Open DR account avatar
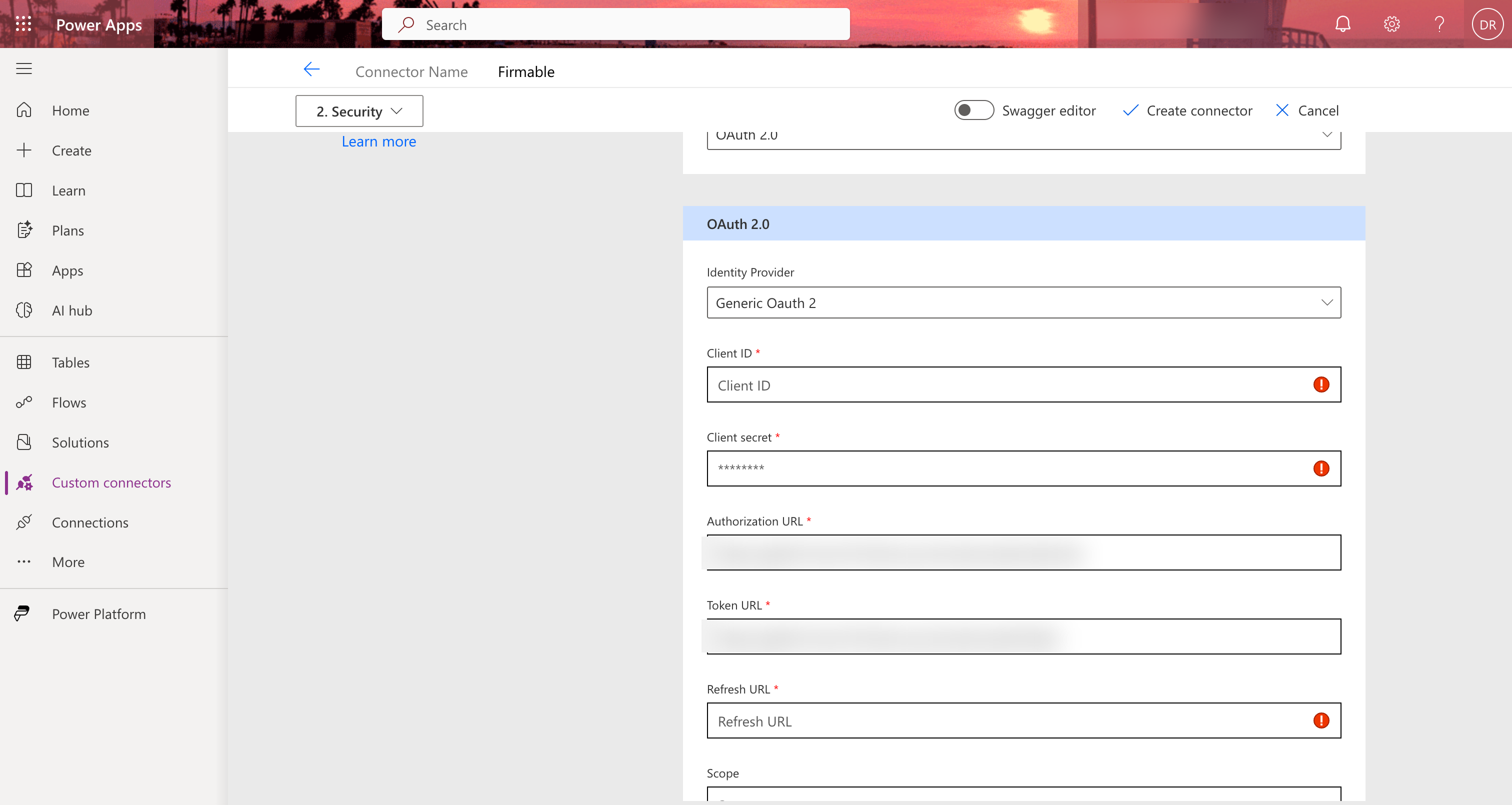Image resolution: width=1512 pixels, height=805 pixels. point(1487,24)
